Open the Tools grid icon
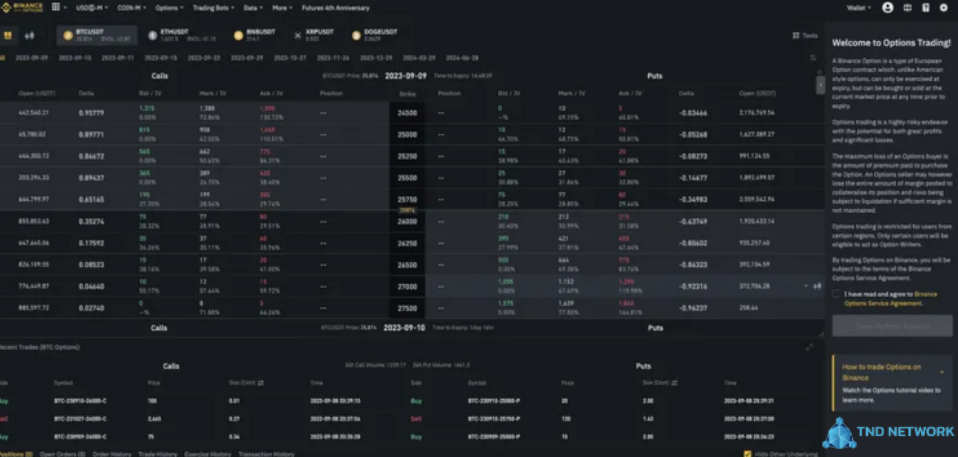Image resolution: width=958 pixels, height=457 pixels. (x=795, y=35)
